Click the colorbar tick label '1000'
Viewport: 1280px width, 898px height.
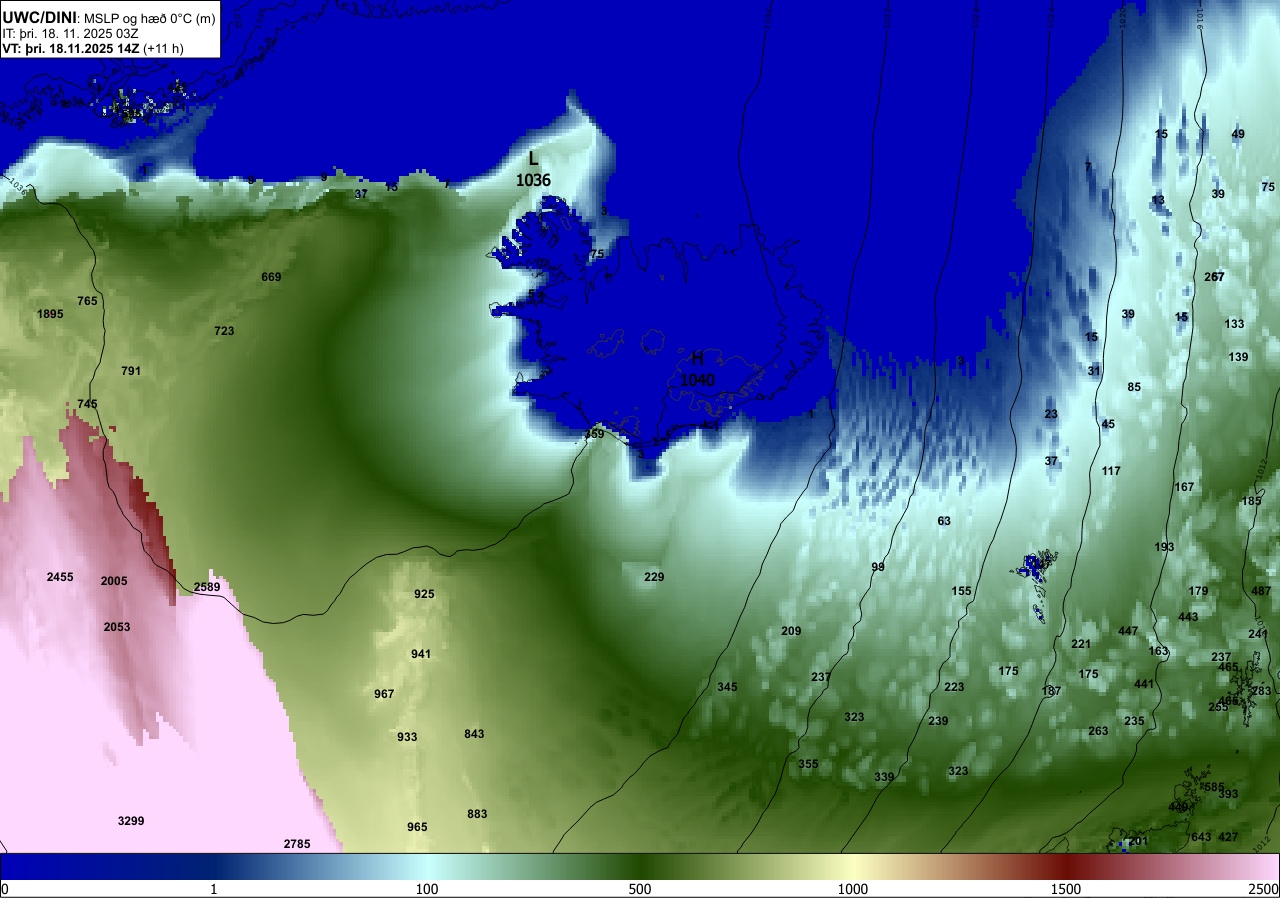852,890
